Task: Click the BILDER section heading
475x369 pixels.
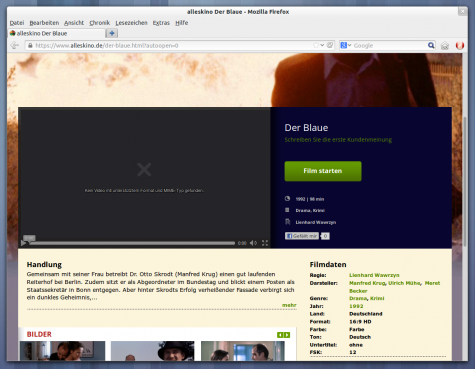Action: point(39,334)
